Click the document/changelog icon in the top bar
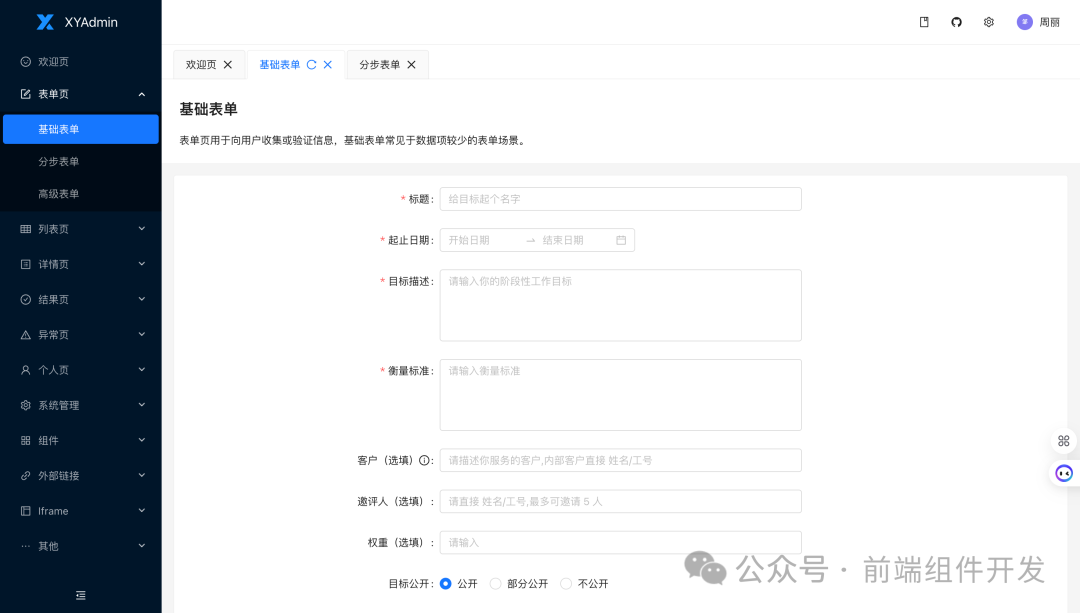Screen dimensions: 1080x613 click(924, 21)
